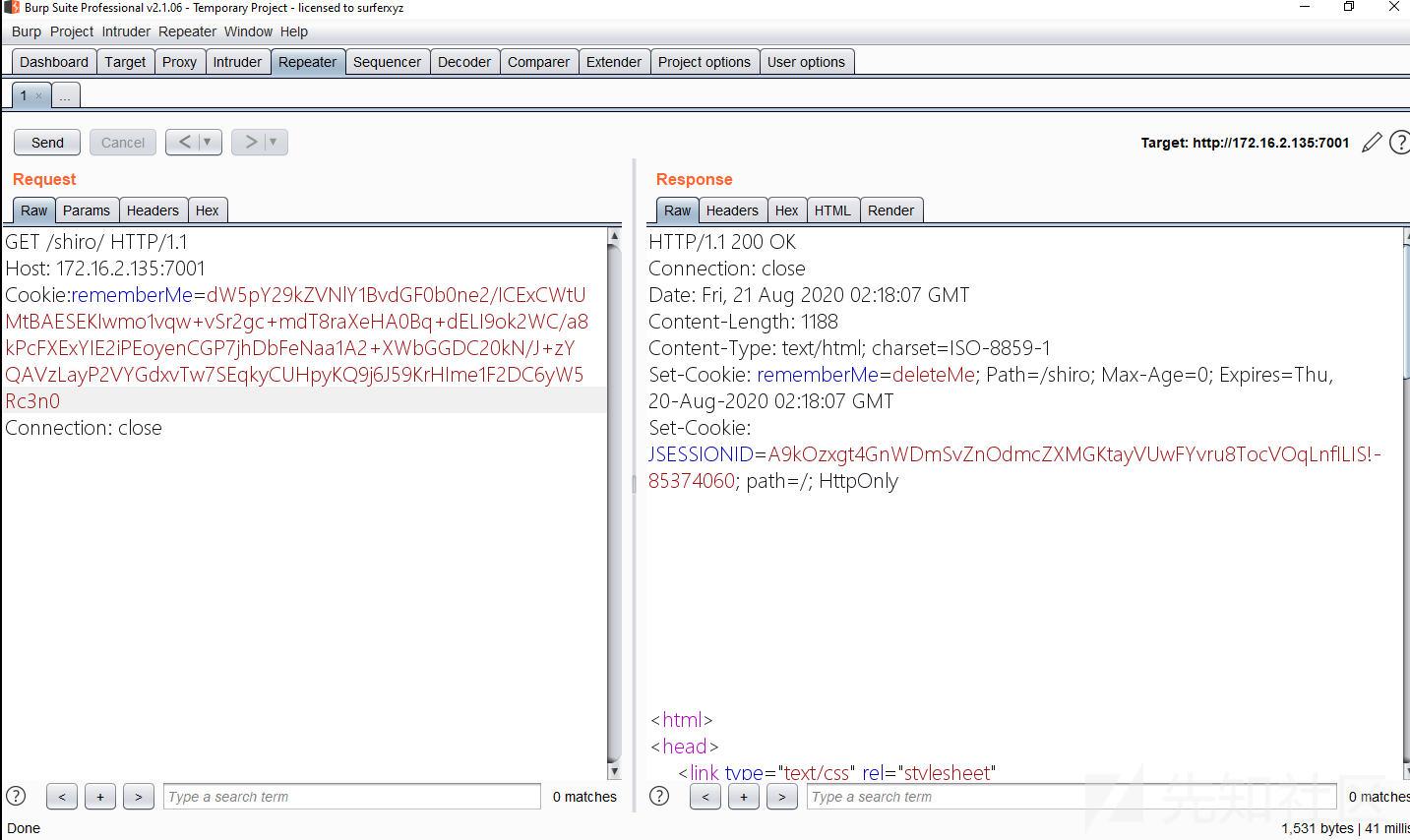Image resolution: width=1410 pixels, height=840 pixels.
Task: Open forward history dropdown arrow
Action: [274, 142]
